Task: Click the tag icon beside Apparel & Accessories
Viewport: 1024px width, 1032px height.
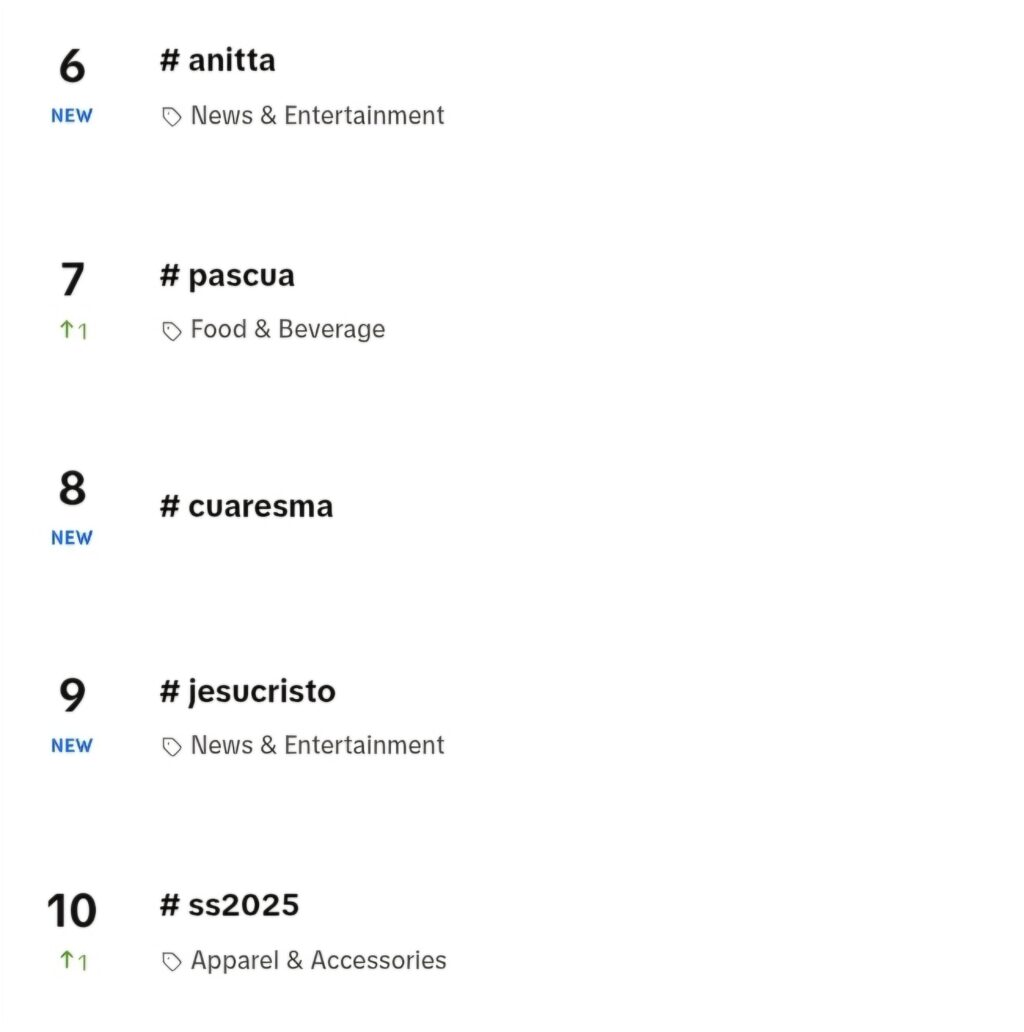Action: (172, 962)
